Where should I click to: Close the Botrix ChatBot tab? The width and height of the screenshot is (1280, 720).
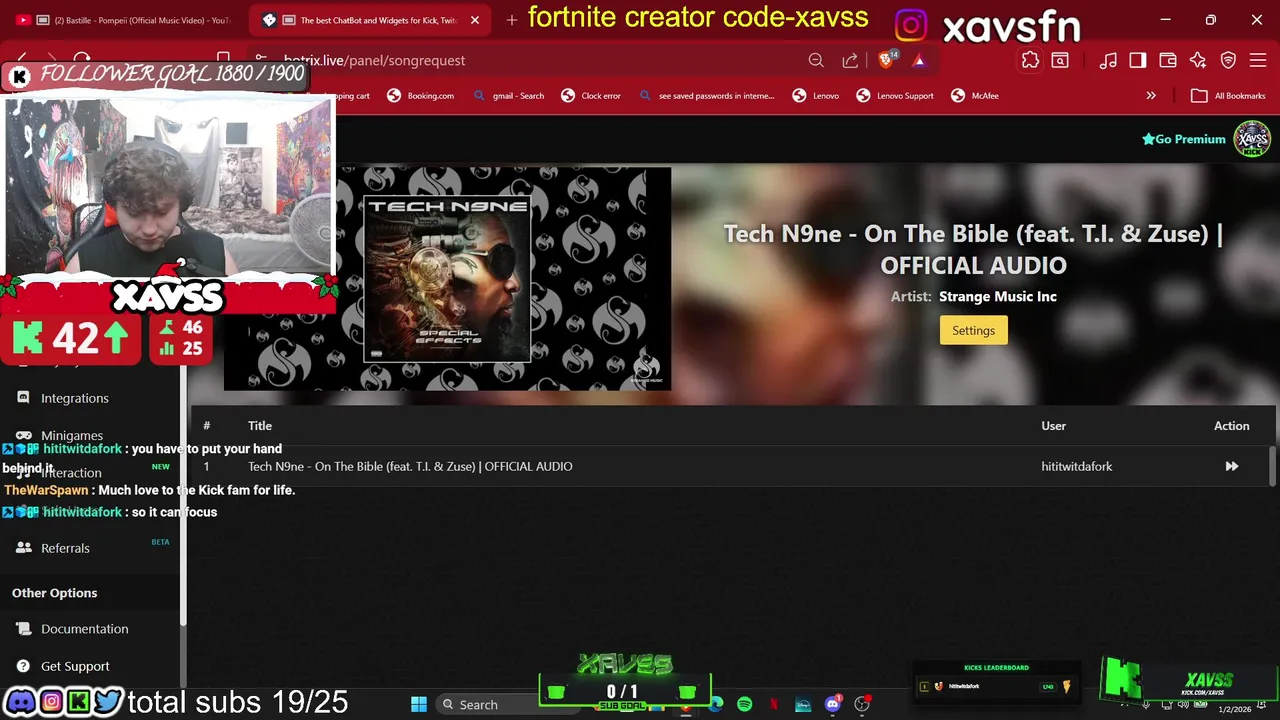[475, 20]
